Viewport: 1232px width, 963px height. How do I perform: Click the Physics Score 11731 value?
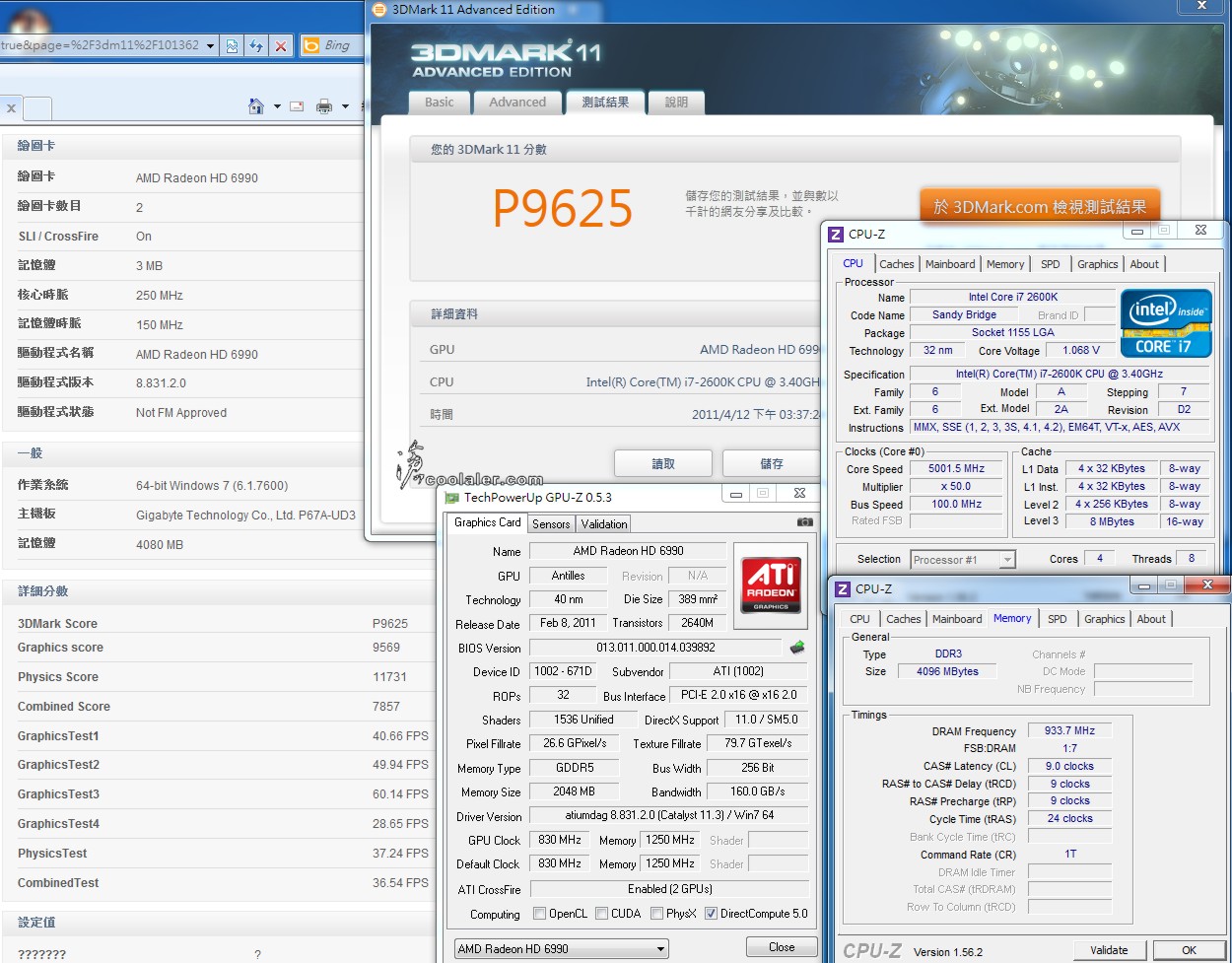[x=389, y=677]
